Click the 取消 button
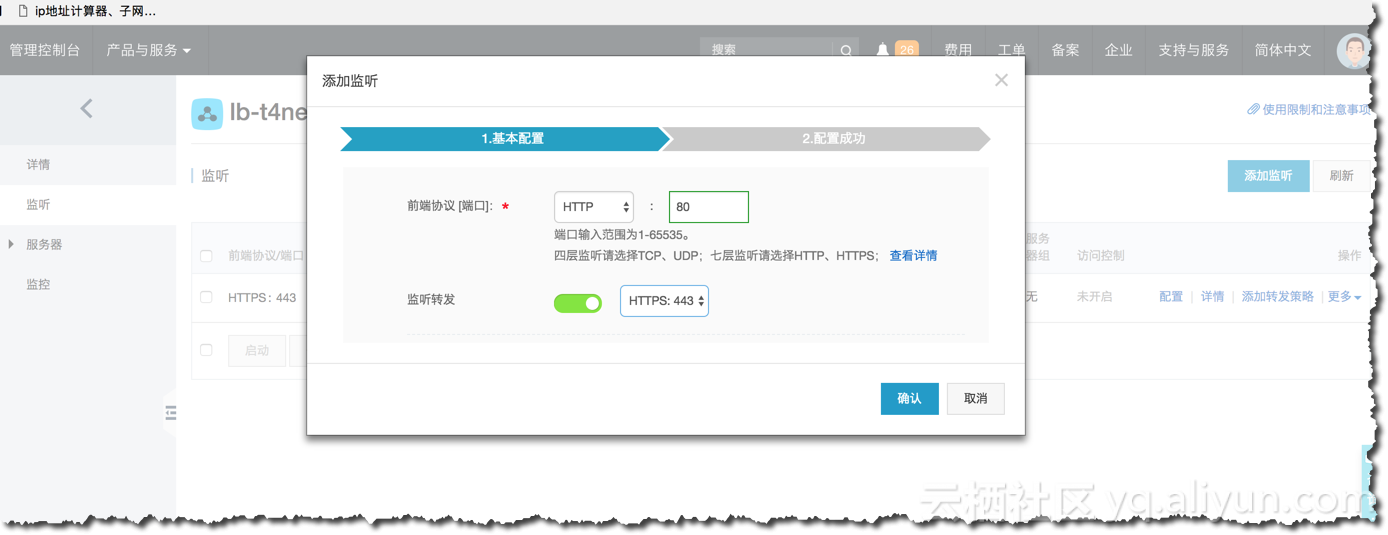The image size is (1388, 535). tap(976, 398)
